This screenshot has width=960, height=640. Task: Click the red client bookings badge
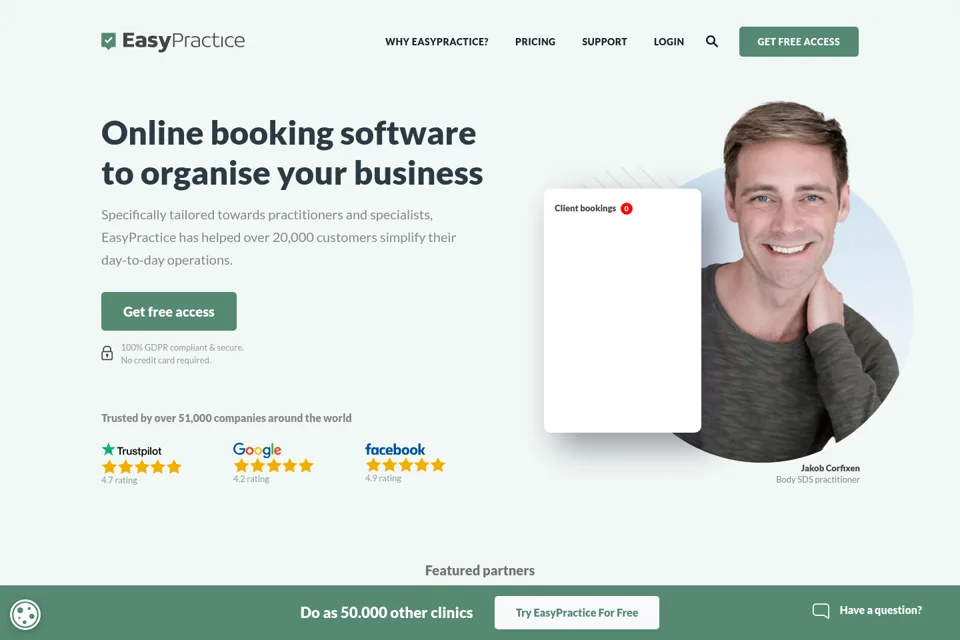pyautogui.click(x=626, y=209)
